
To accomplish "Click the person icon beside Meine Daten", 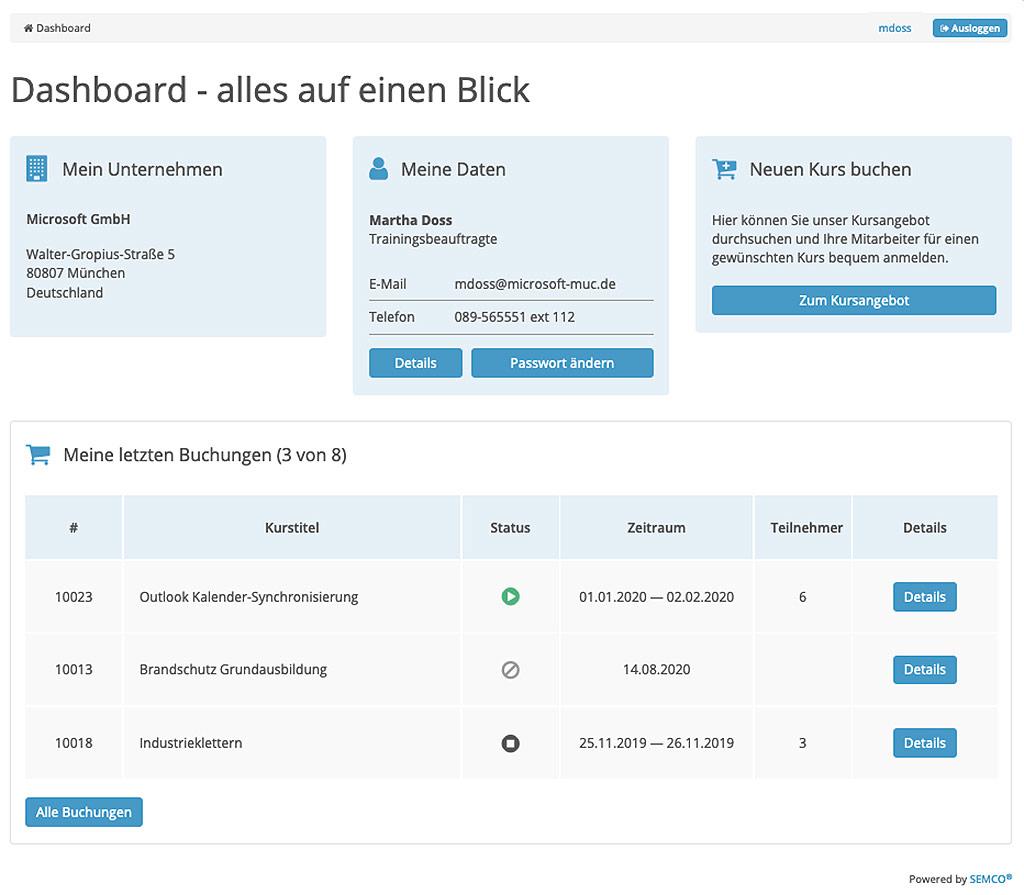I will click(x=378, y=169).
